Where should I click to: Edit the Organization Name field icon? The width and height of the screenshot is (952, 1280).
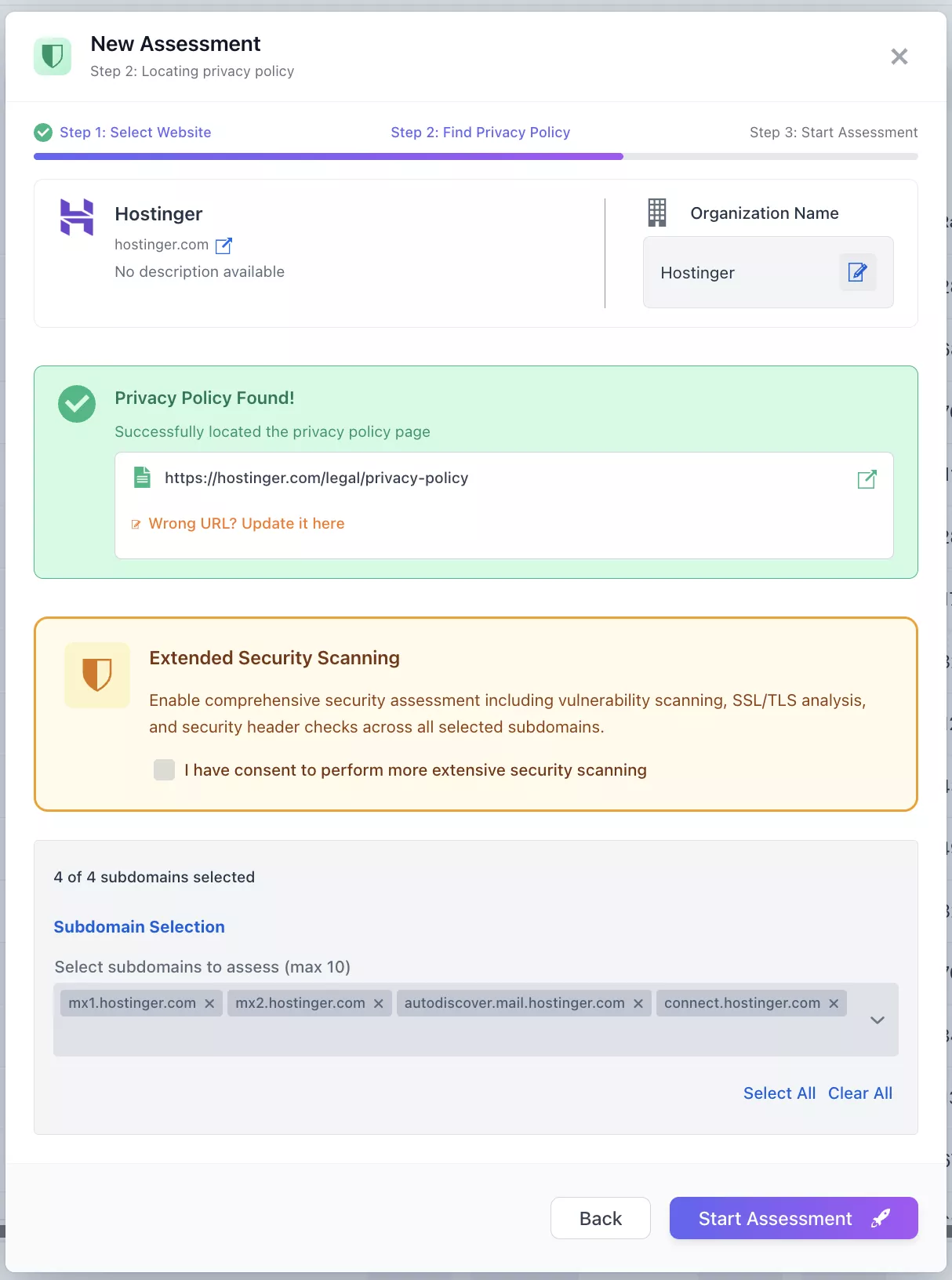click(x=857, y=272)
